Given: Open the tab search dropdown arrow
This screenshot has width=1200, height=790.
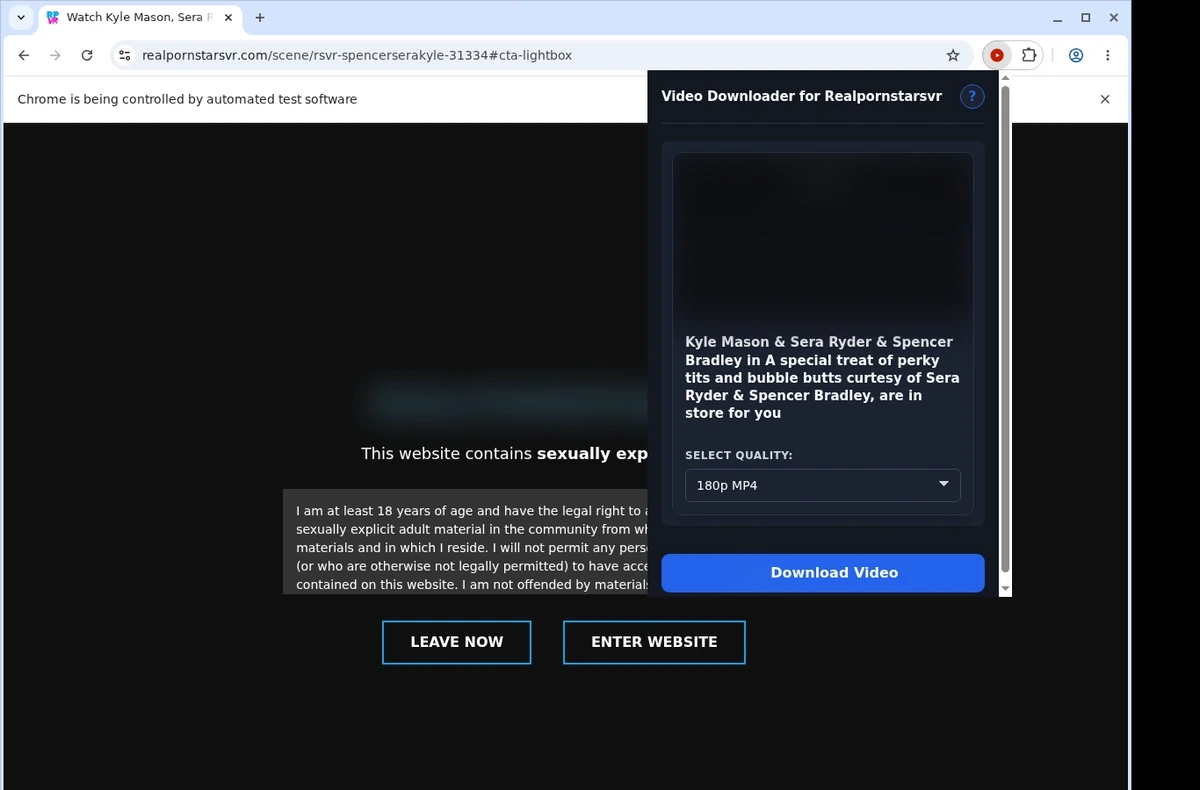Looking at the screenshot, I should [x=20, y=18].
